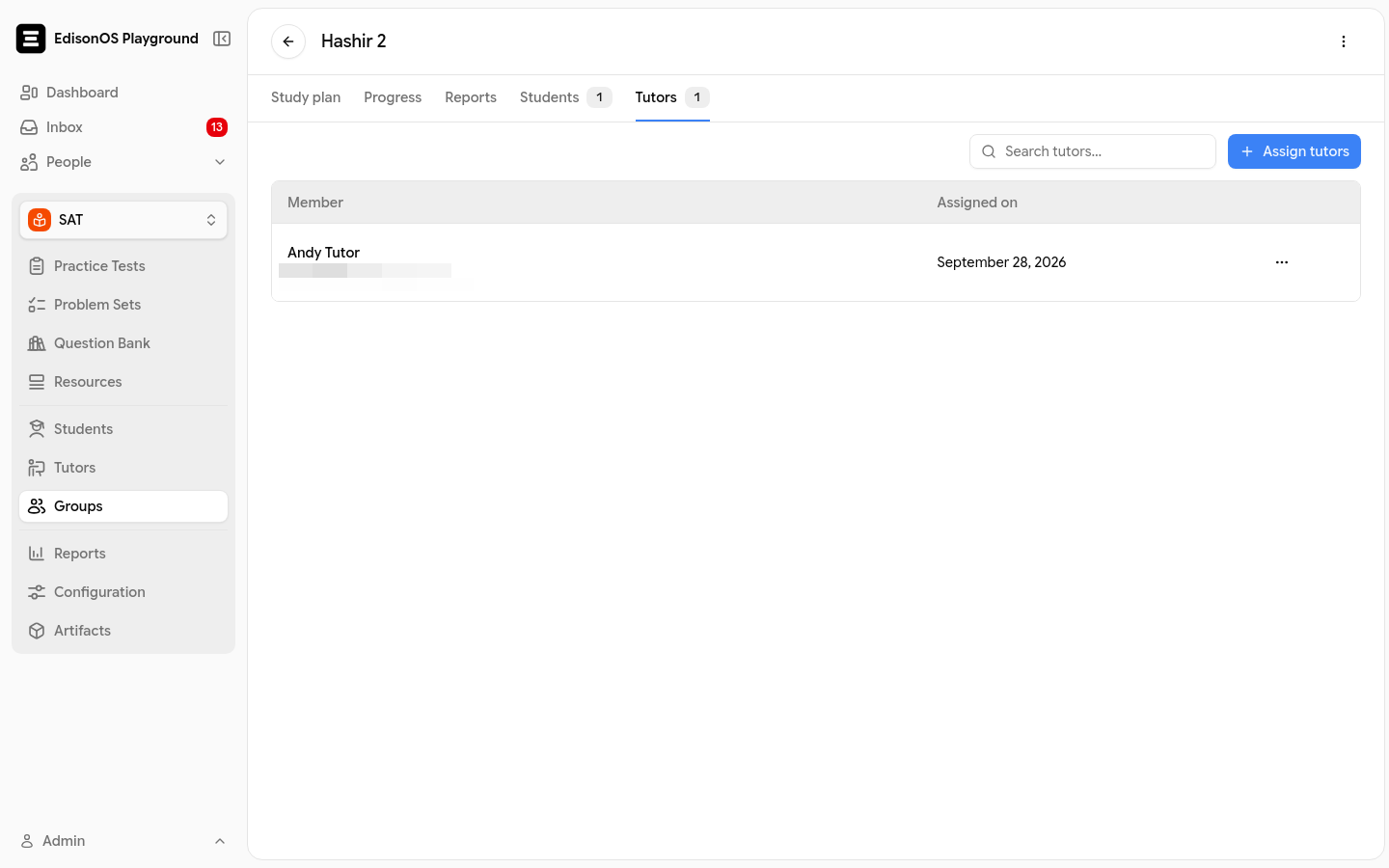Screen dimensions: 1389x868
Task: Open sidebar Reports page
Action: point(123,554)
